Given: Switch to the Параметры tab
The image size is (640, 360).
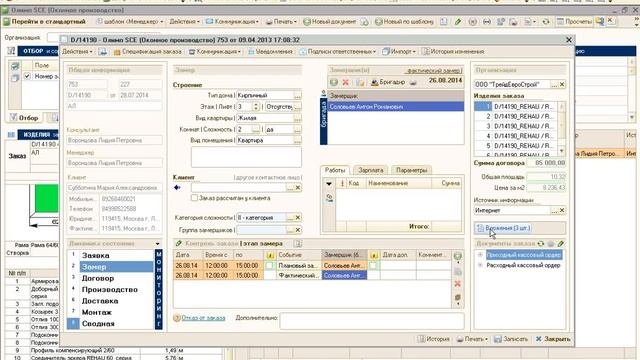Looking at the screenshot, I should [x=411, y=170].
